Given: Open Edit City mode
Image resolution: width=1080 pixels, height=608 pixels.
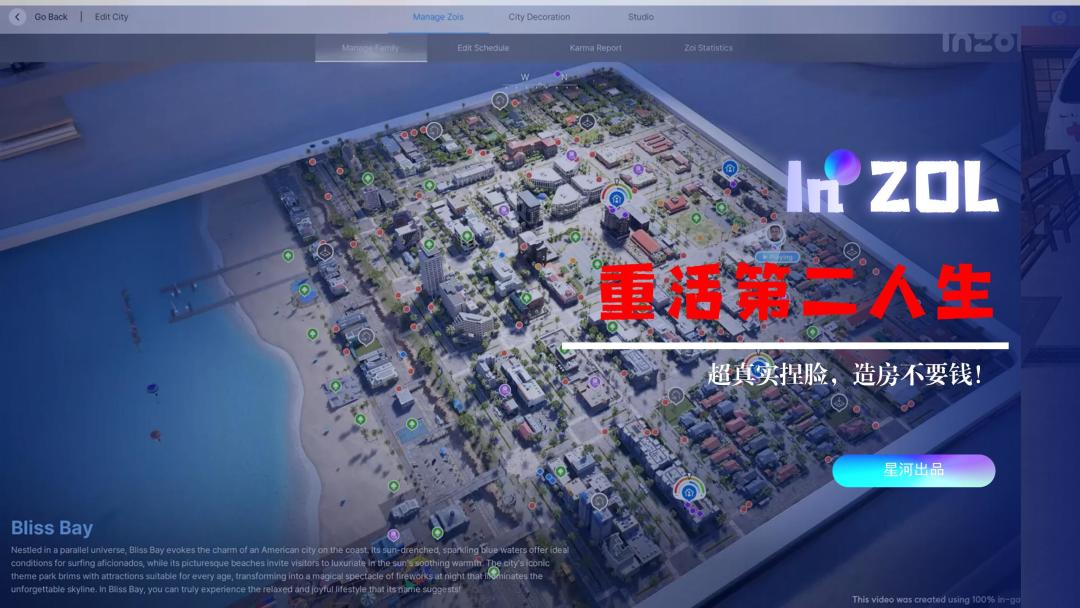Looking at the screenshot, I should click(x=111, y=17).
